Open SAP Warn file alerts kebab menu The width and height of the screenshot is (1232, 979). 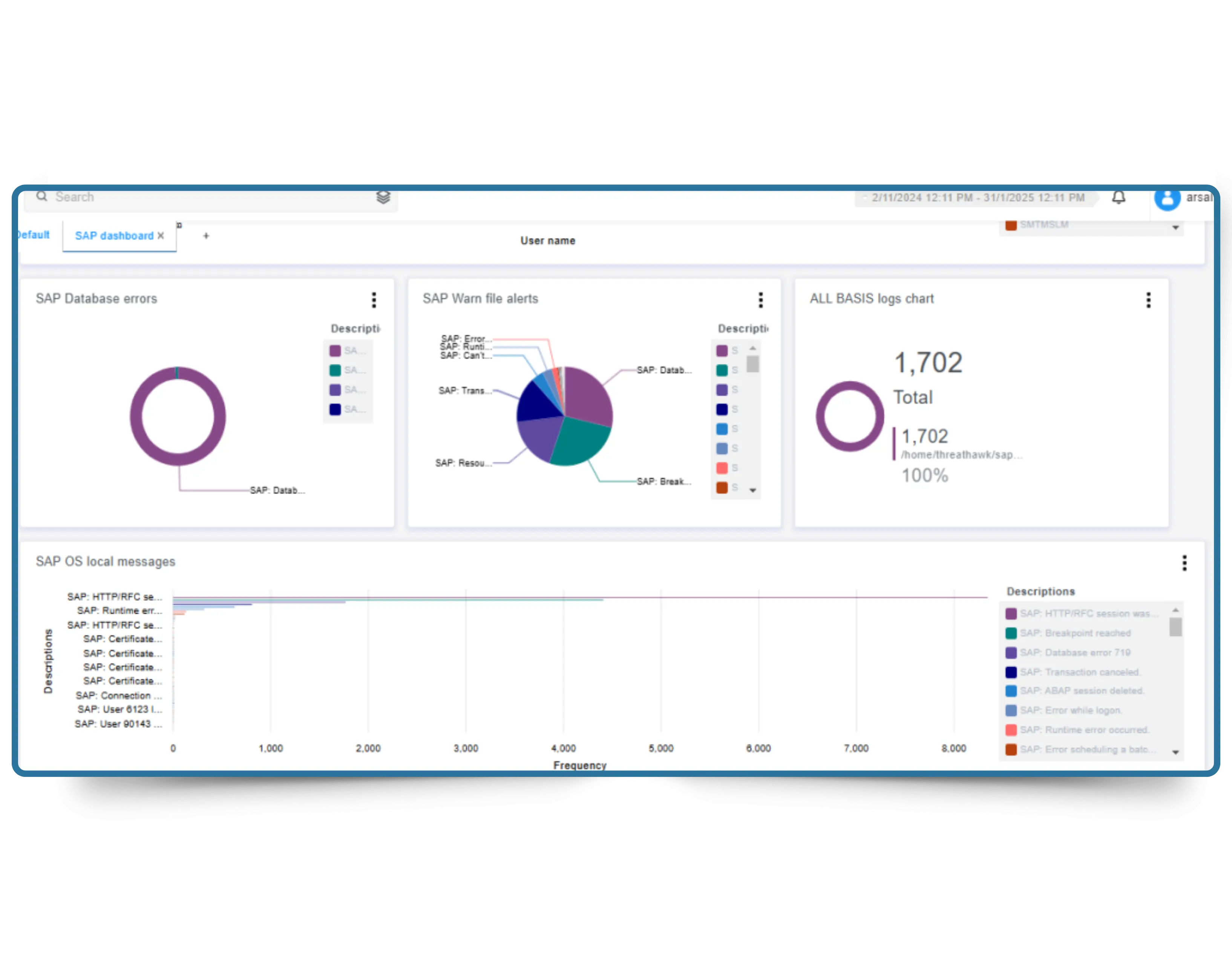click(x=760, y=299)
